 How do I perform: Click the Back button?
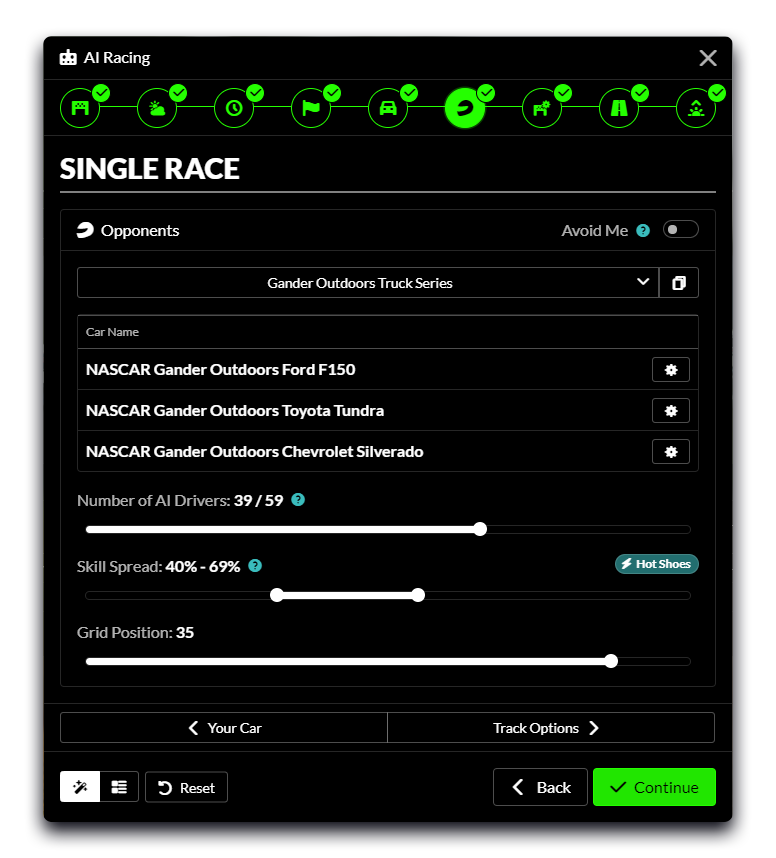(x=540, y=787)
